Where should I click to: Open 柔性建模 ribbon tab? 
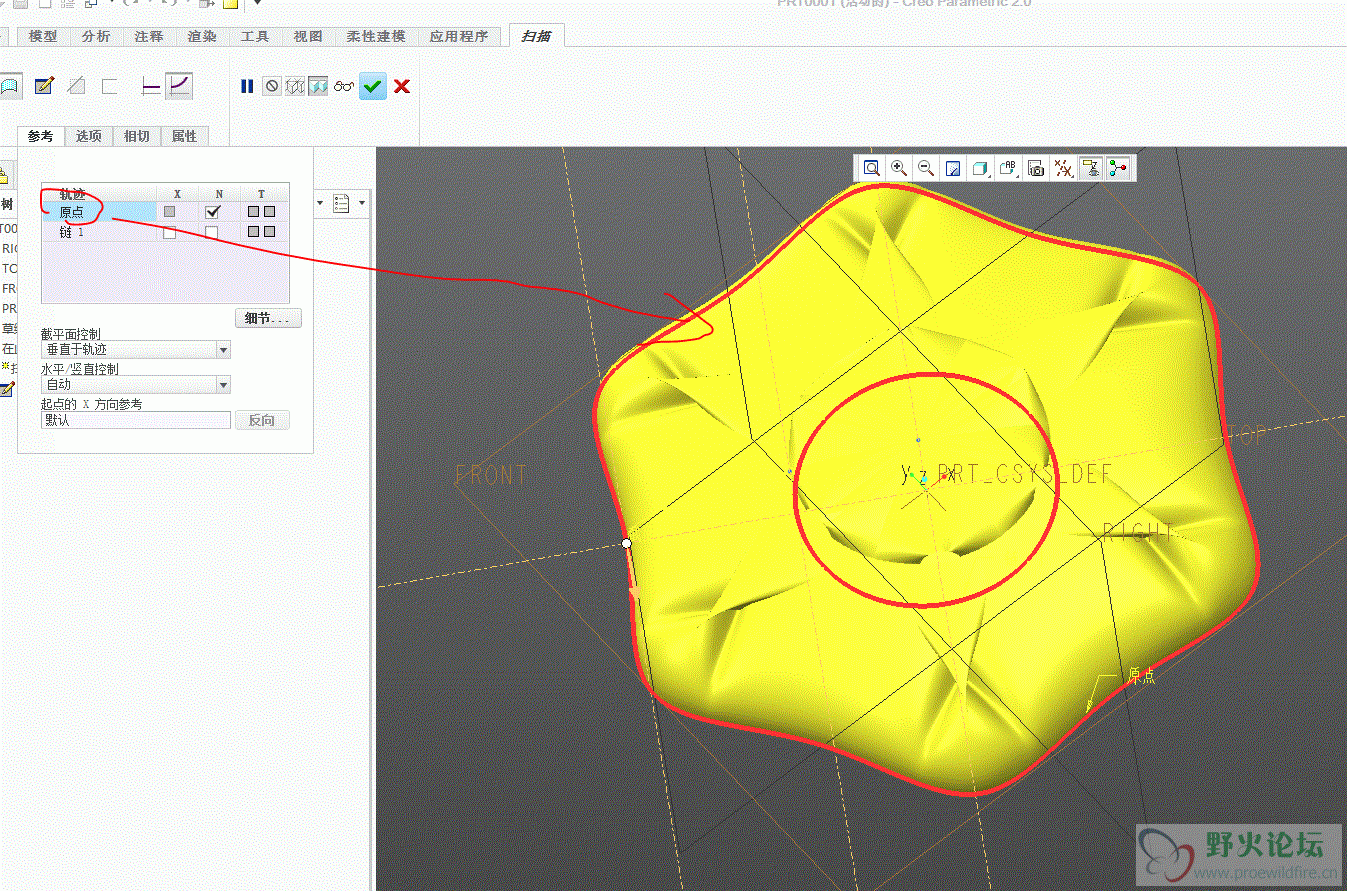click(376, 36)
